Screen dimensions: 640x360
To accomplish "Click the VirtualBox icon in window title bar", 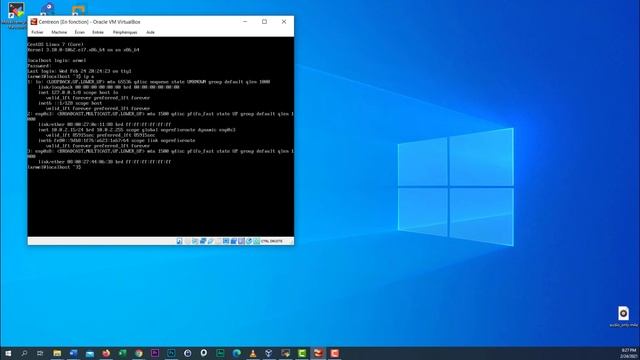I will (34, 22).
